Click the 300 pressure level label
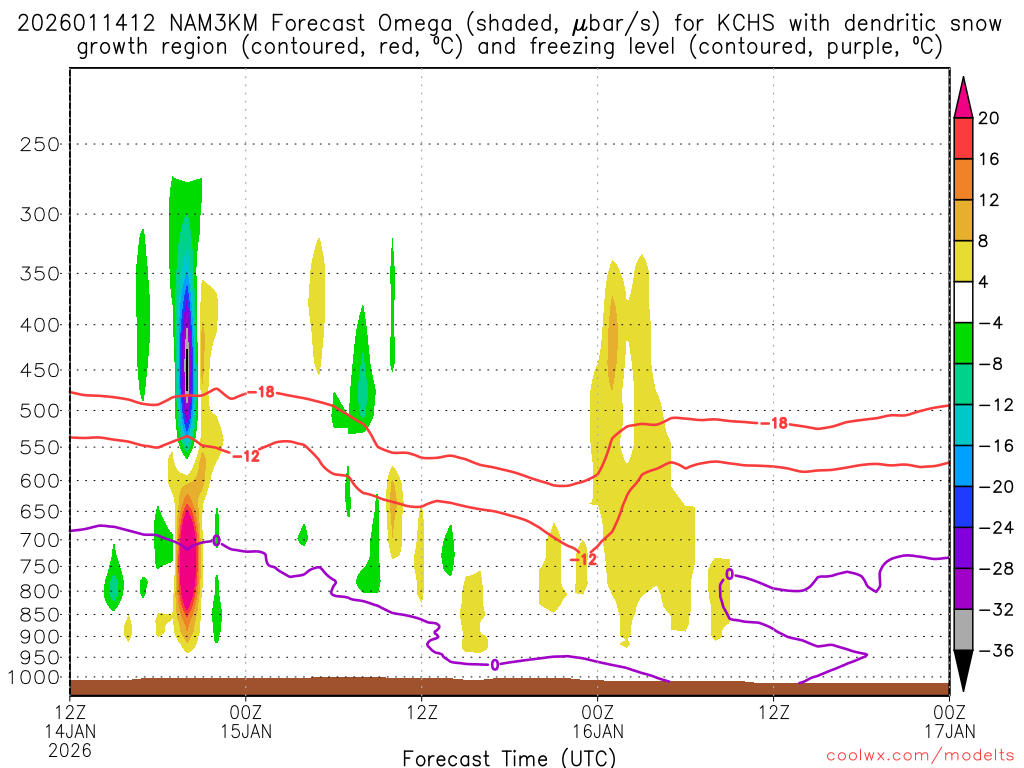 (x=40, y=214)
